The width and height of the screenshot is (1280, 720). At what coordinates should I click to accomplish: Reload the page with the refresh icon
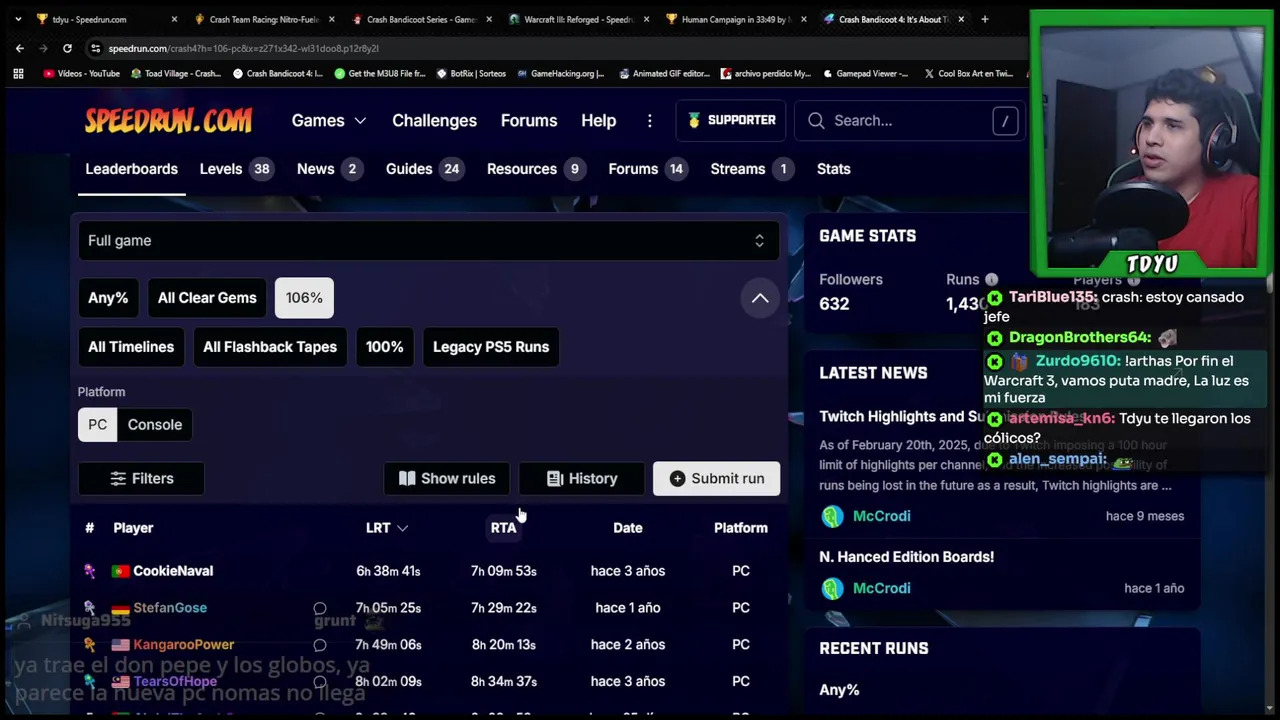[x=67, y=48]
